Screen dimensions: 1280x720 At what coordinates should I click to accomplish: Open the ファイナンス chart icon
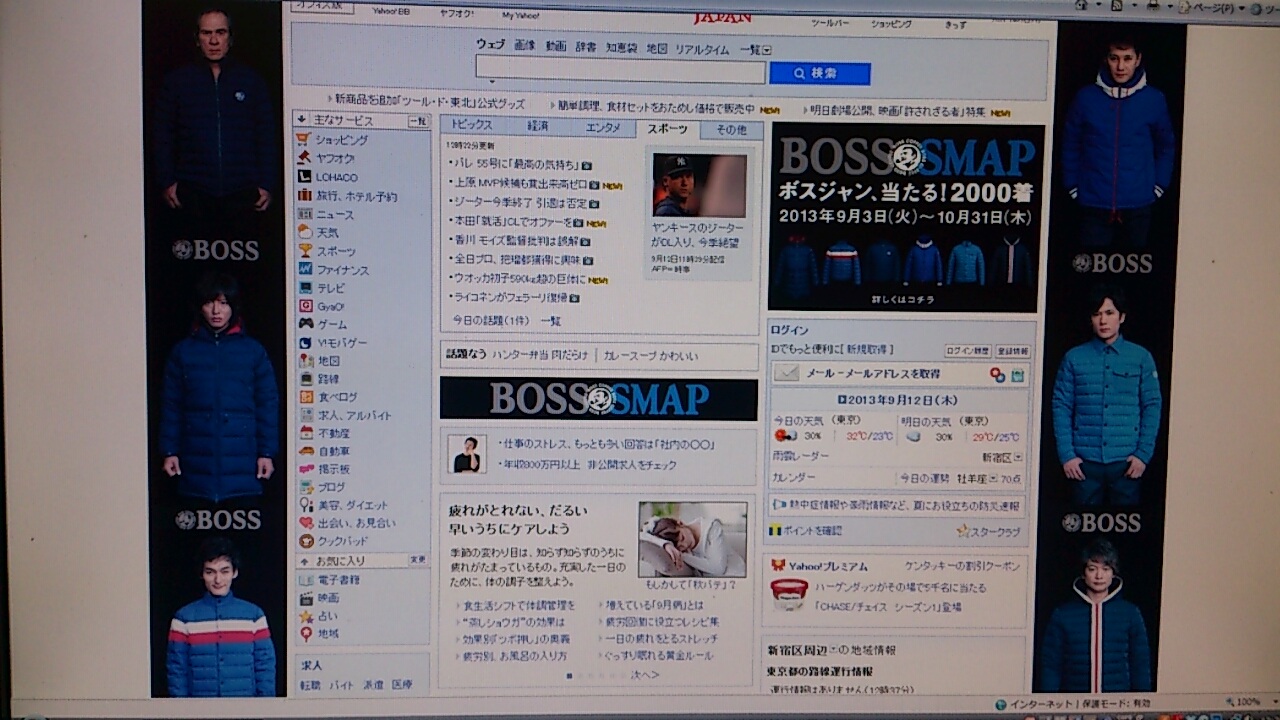[x=305, y=269]
